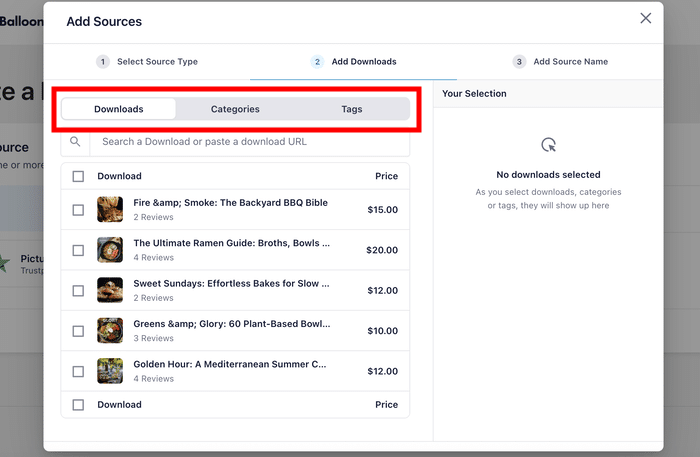Click the $15.00 price
The height and width of the screenshot is (457, 700).
[x=383, y=210]
